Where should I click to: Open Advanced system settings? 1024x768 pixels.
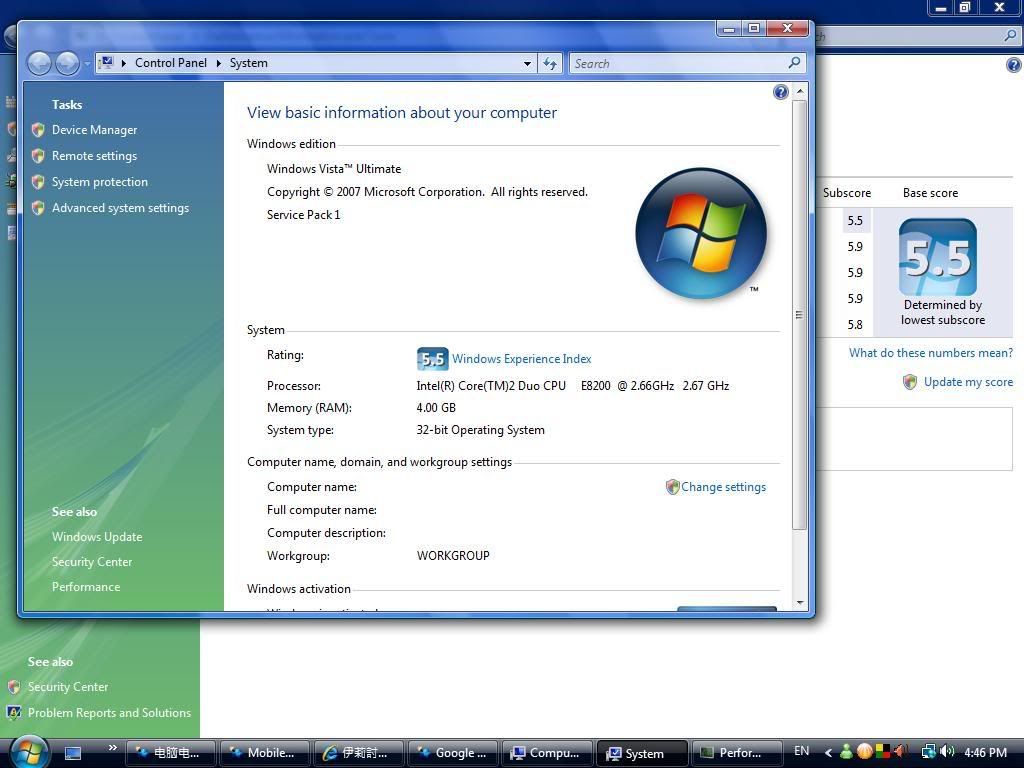point(120,208)
